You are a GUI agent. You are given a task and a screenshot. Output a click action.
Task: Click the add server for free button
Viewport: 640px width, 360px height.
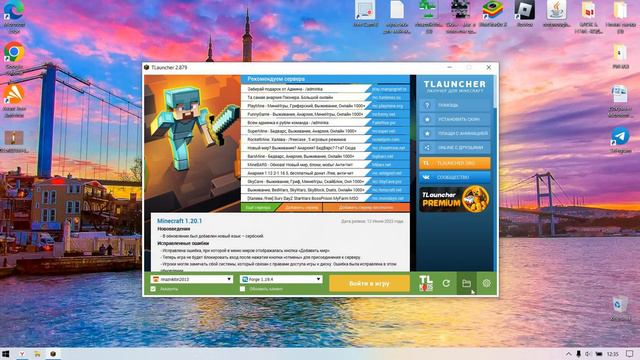coord(366,208)
